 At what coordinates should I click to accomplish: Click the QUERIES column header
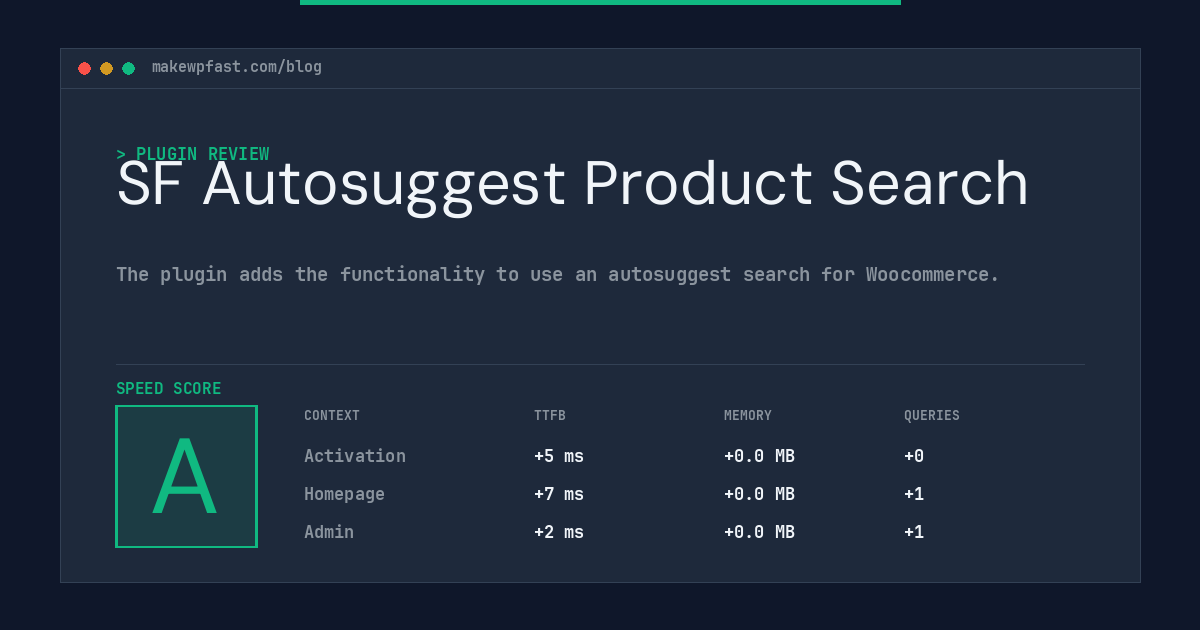[932, 416]
